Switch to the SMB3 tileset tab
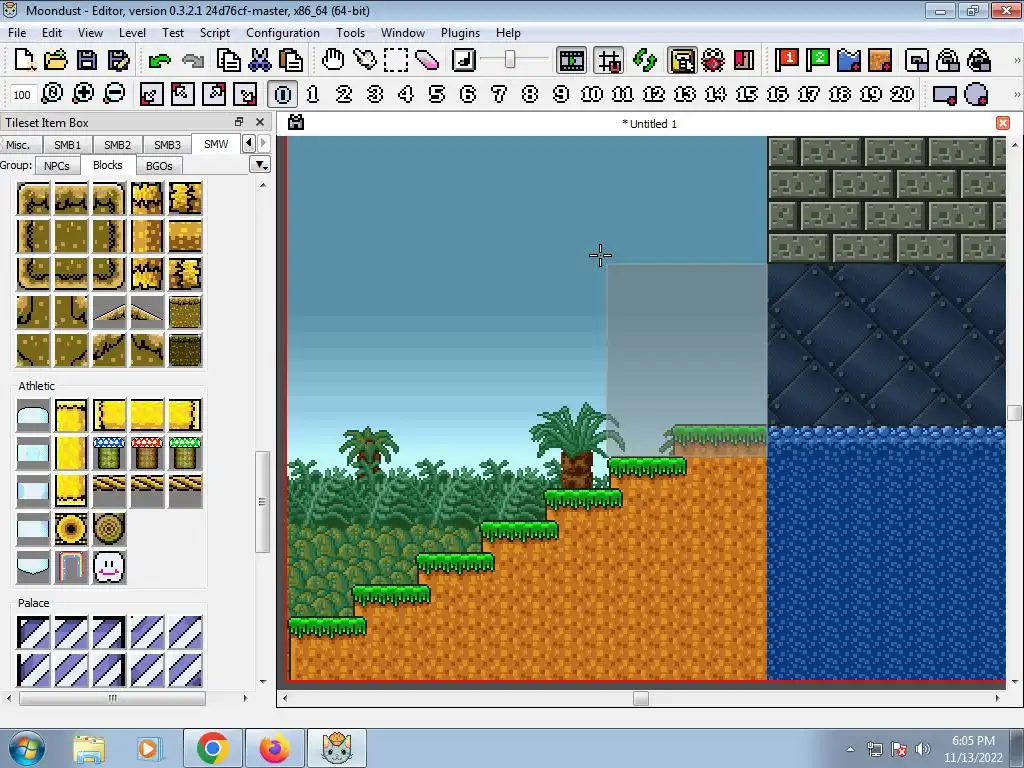Image resolution: width=1024 pixels, height=768 pixels. coord(167,144)
